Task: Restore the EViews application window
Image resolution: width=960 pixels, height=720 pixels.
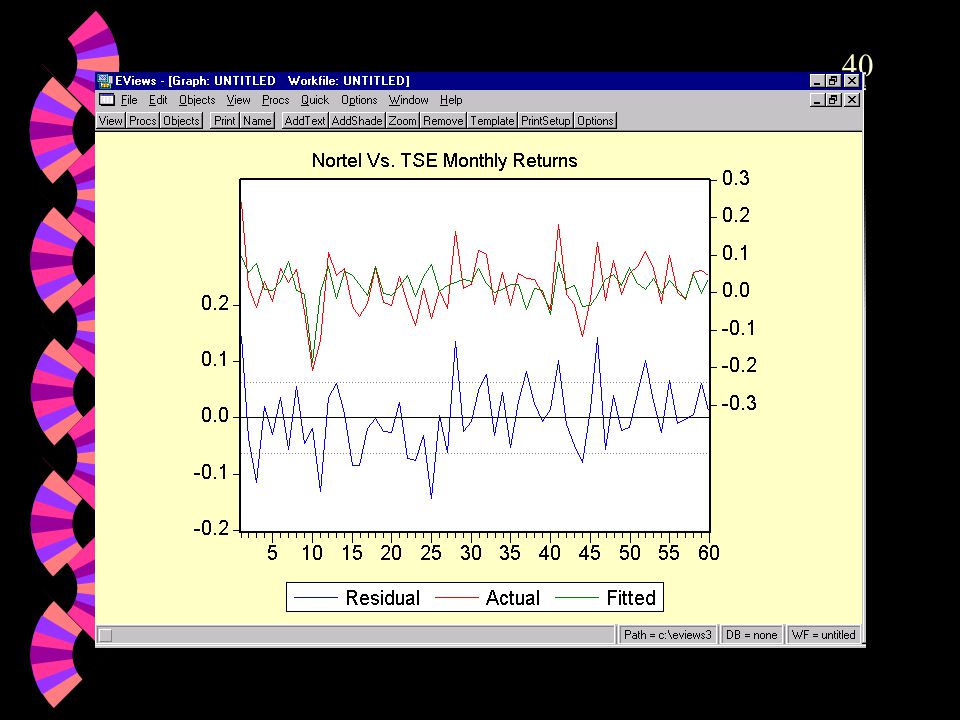Action: [833, 81]
